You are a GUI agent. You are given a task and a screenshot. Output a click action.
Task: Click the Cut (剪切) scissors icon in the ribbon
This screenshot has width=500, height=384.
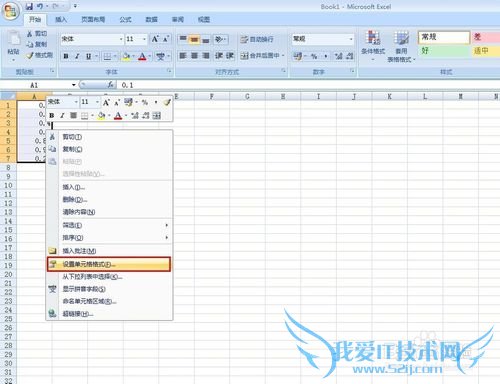(30, 34)
